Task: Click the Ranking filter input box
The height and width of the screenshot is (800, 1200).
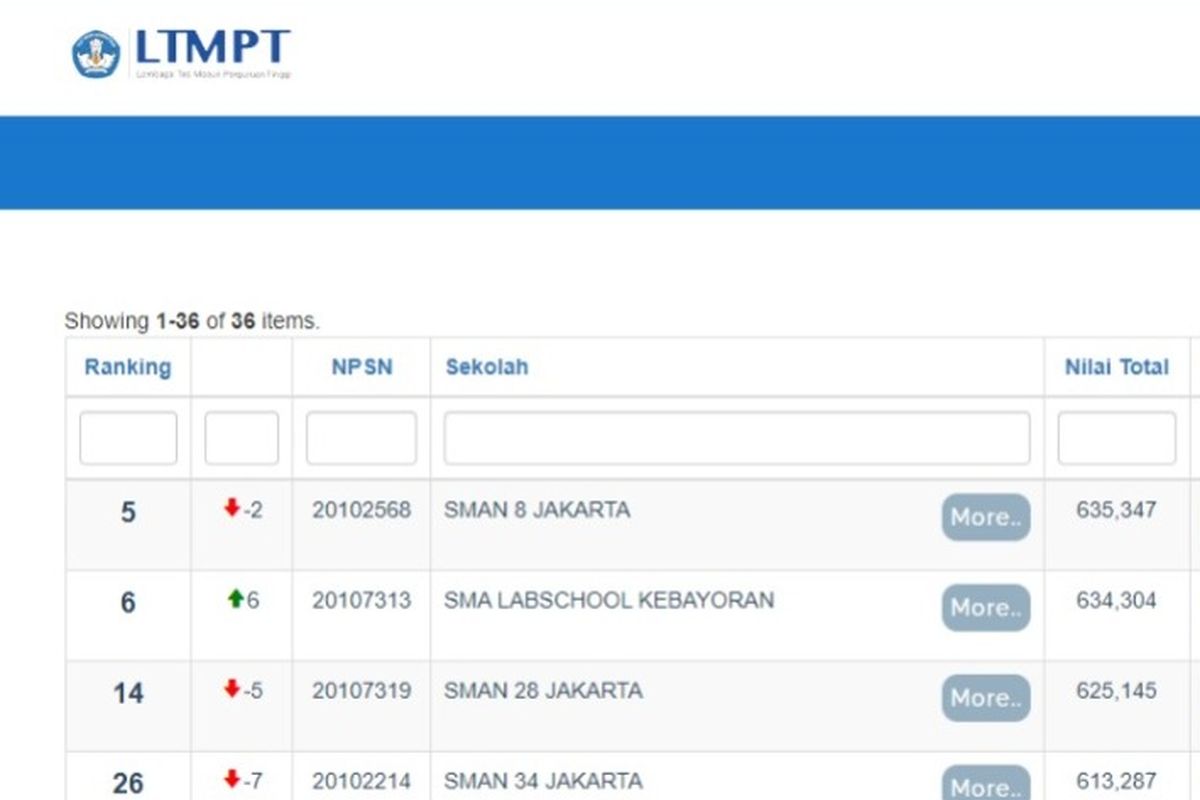Action: click(x=126, y=437)
